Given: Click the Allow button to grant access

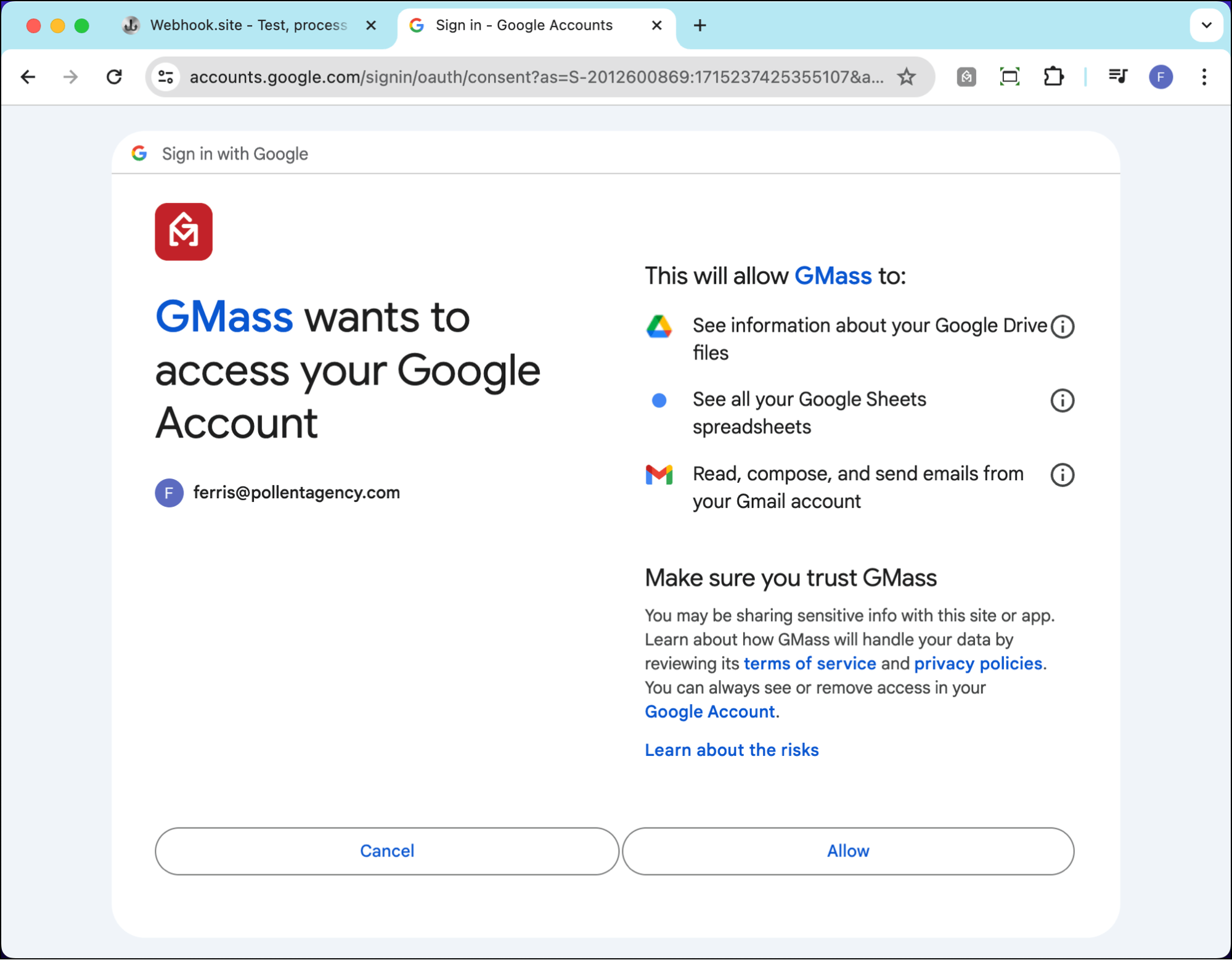Looking at the screenshot, I should pyautogui.click(x=848, y=851).
